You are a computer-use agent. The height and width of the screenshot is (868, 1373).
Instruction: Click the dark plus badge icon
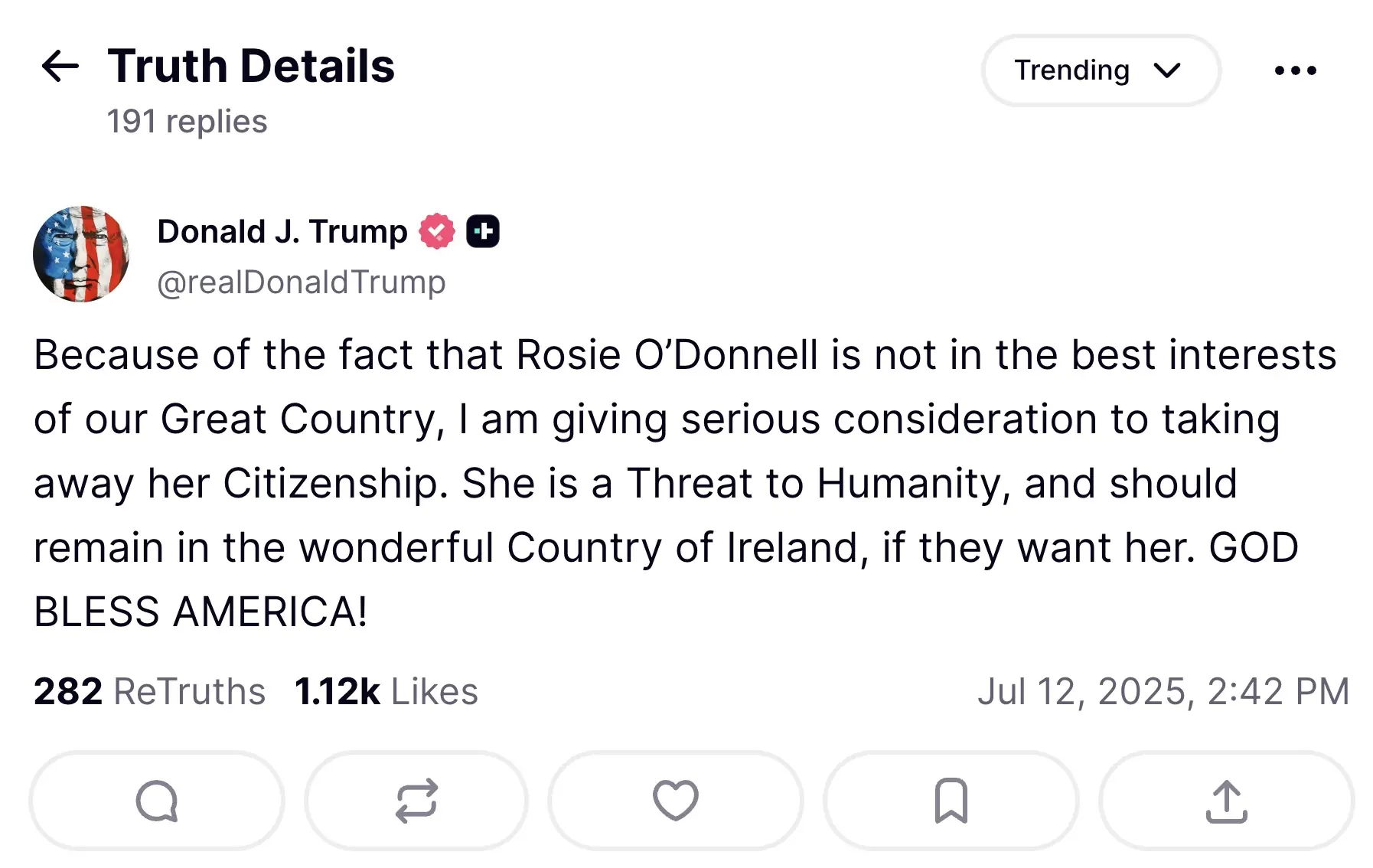point(483,231)
